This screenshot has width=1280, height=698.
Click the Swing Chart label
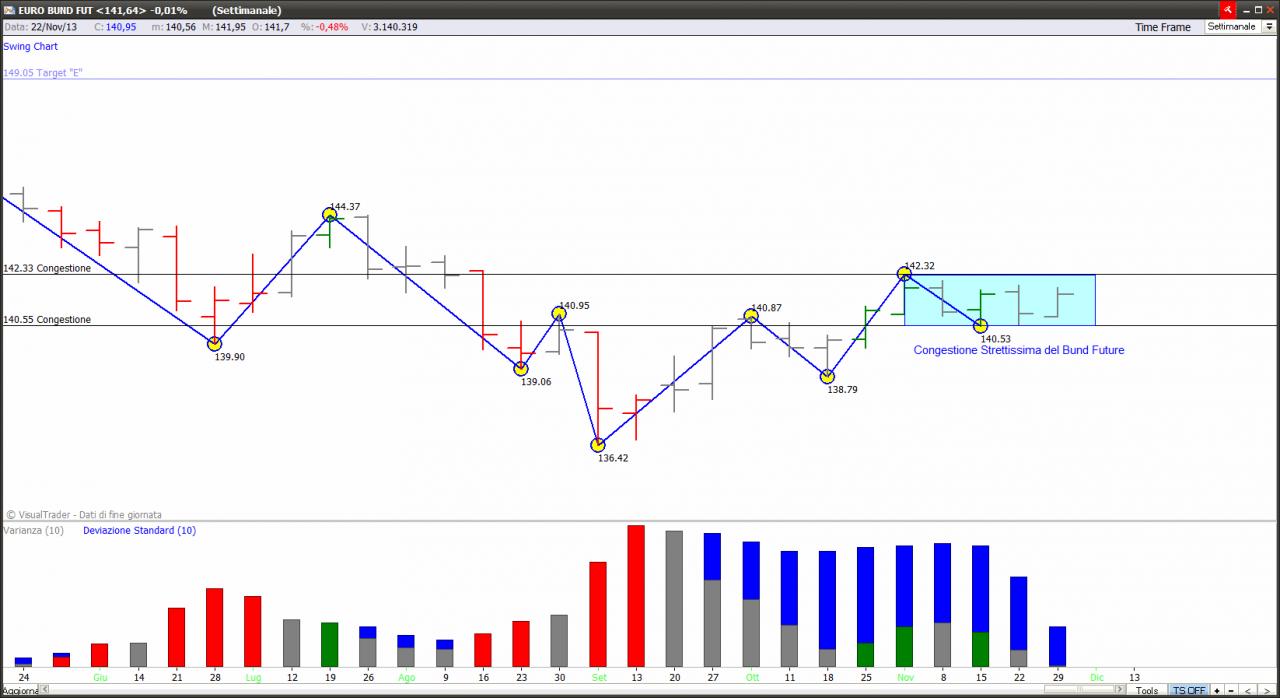tap(31, 46)
